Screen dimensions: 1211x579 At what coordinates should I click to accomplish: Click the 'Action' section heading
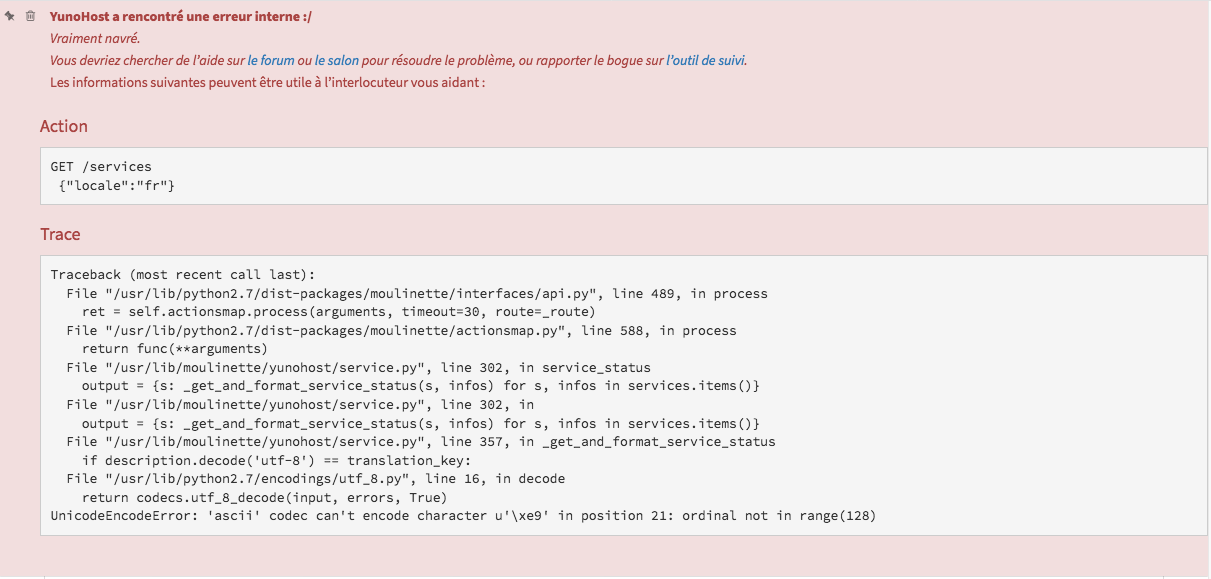point(64,126)
